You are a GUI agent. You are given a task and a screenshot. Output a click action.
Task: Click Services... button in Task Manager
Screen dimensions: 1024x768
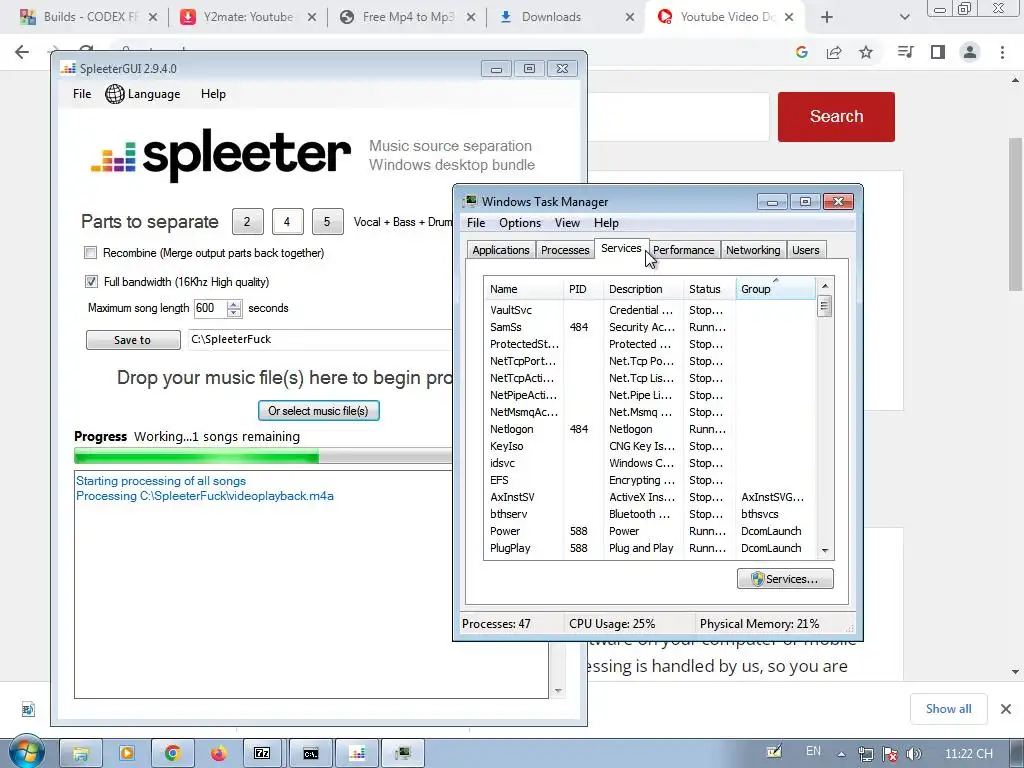tap(785, 579)
